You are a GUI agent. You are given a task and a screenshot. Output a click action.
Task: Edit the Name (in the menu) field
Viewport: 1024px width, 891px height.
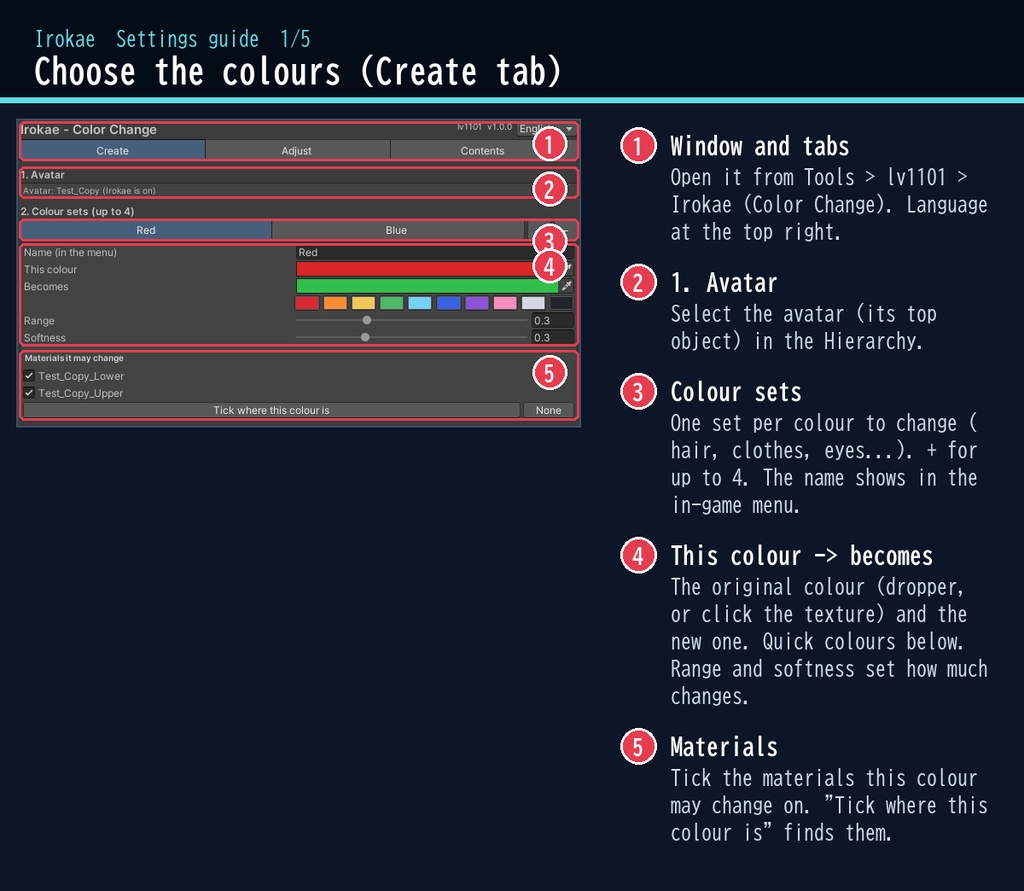(x=435, y=252)
